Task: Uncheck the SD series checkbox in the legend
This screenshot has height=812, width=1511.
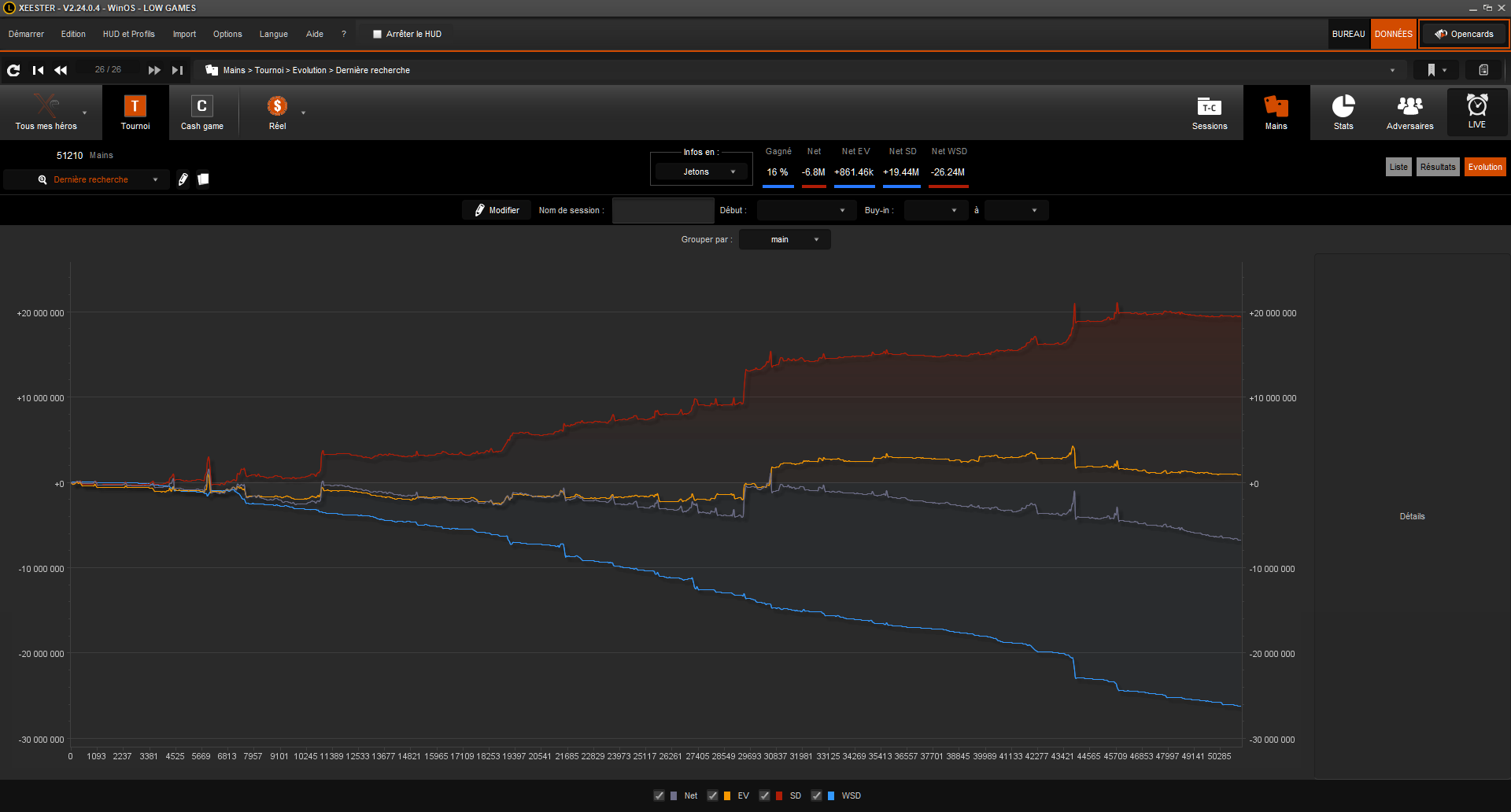Action: click(x=764, y=795)
